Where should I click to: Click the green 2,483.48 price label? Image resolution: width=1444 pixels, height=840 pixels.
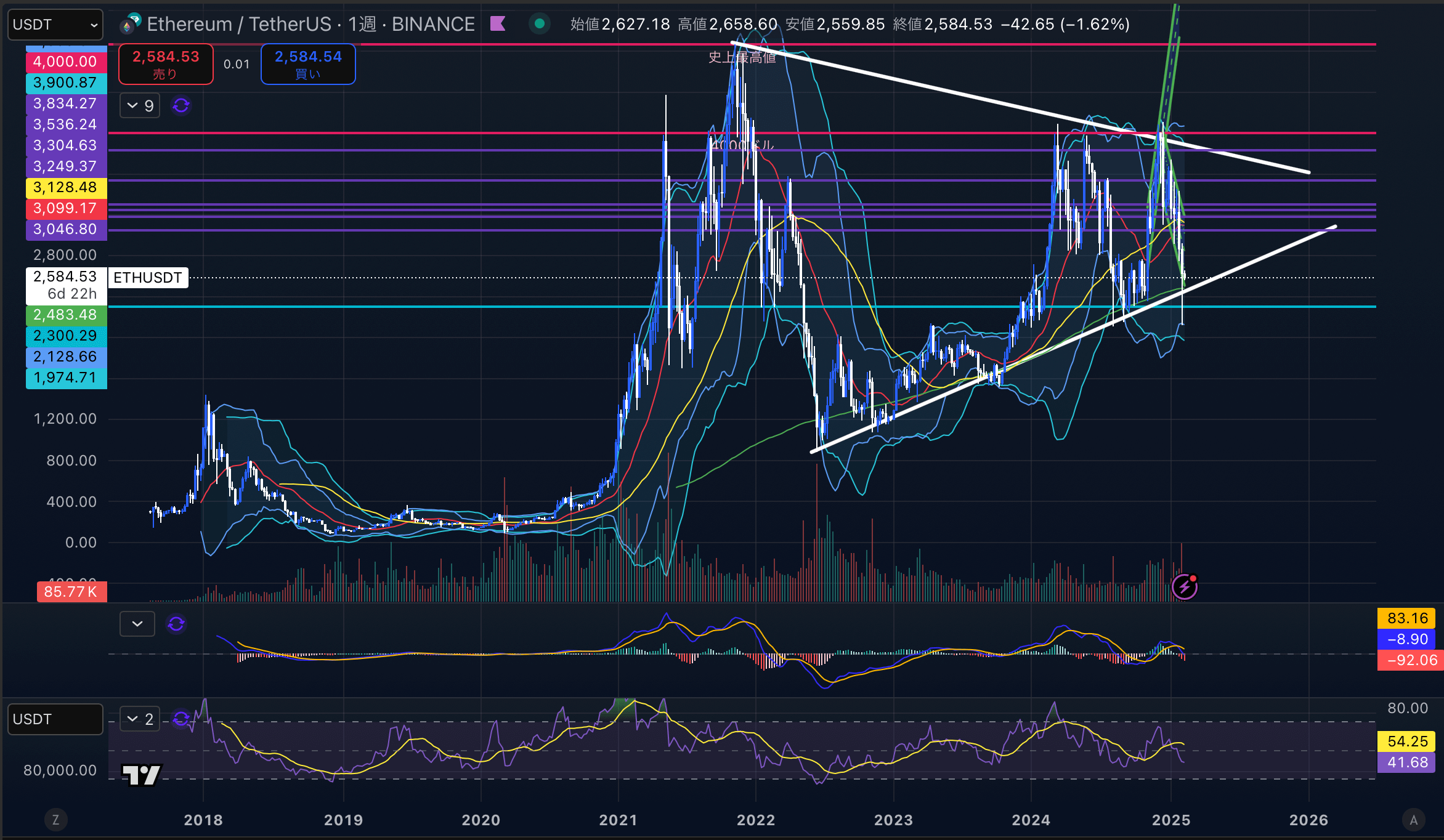click(66, 315)
